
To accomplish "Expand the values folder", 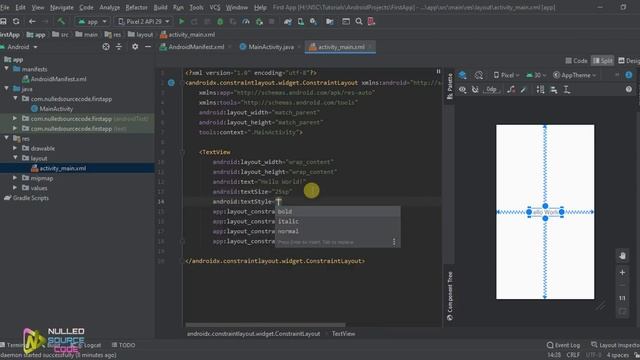I will tap(15, 188).
